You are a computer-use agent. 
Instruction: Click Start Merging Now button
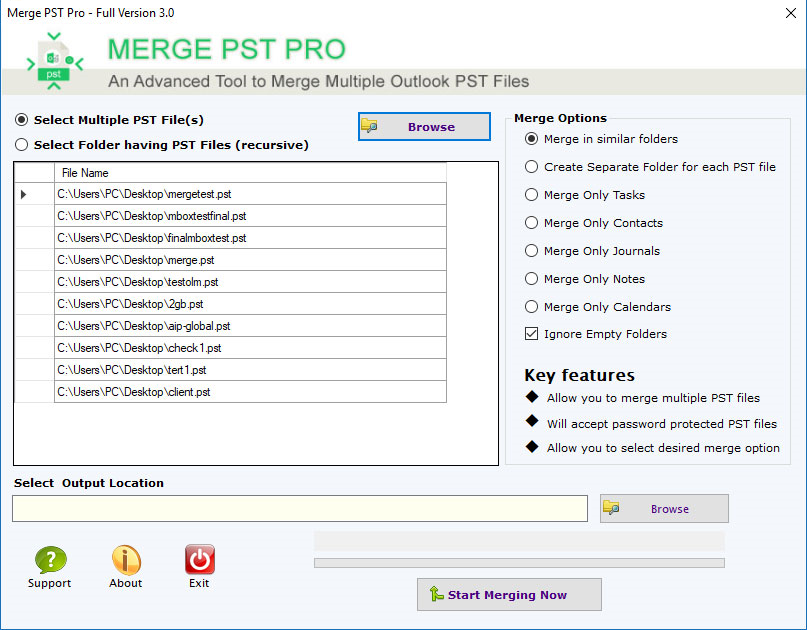509,594
